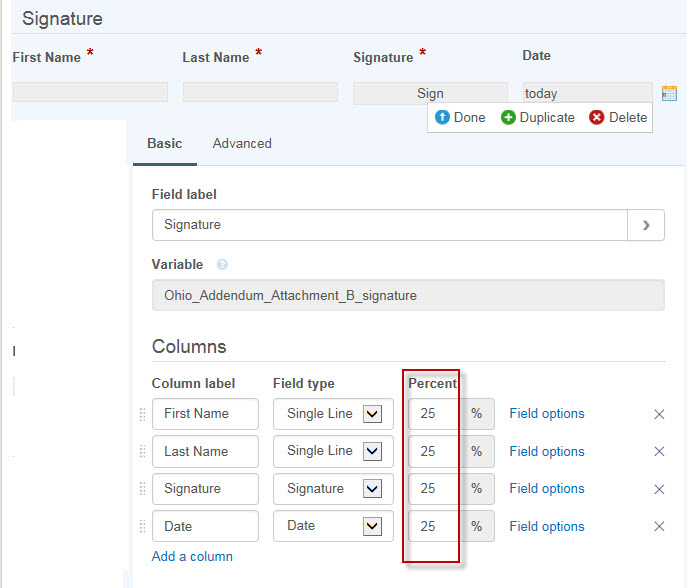
Task: Grab the drag handle for First Name row
Action: tap(142, 414)
